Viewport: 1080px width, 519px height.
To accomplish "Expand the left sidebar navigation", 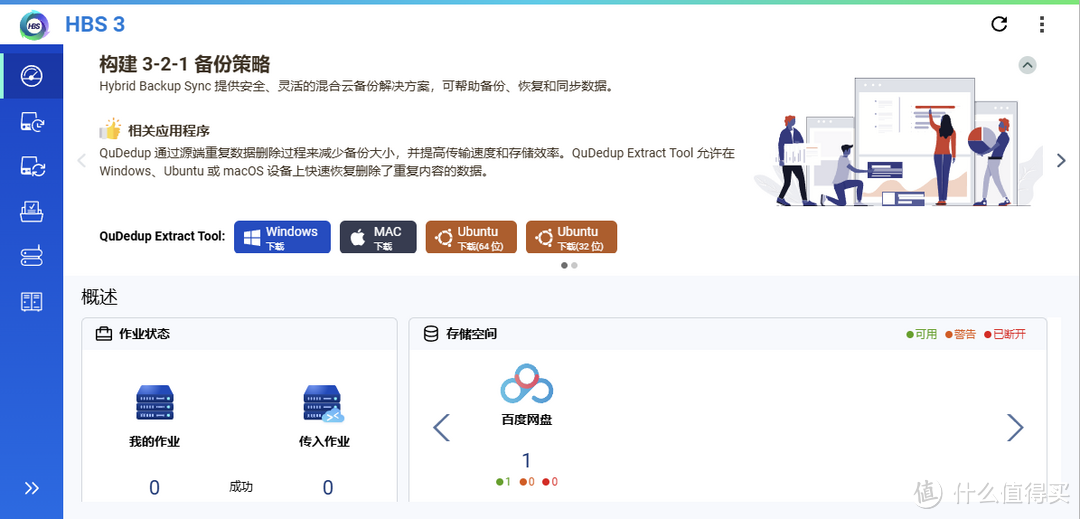I will (31, 488).
